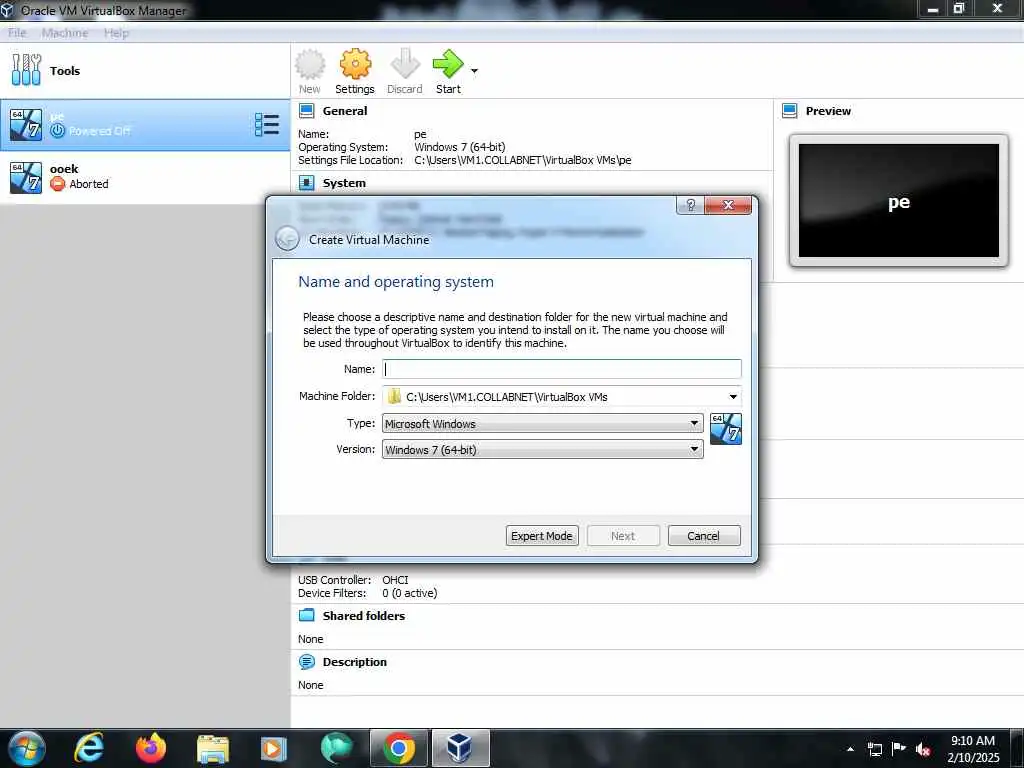Open Settings gear in the toolbar

click(x=355, y=72)
